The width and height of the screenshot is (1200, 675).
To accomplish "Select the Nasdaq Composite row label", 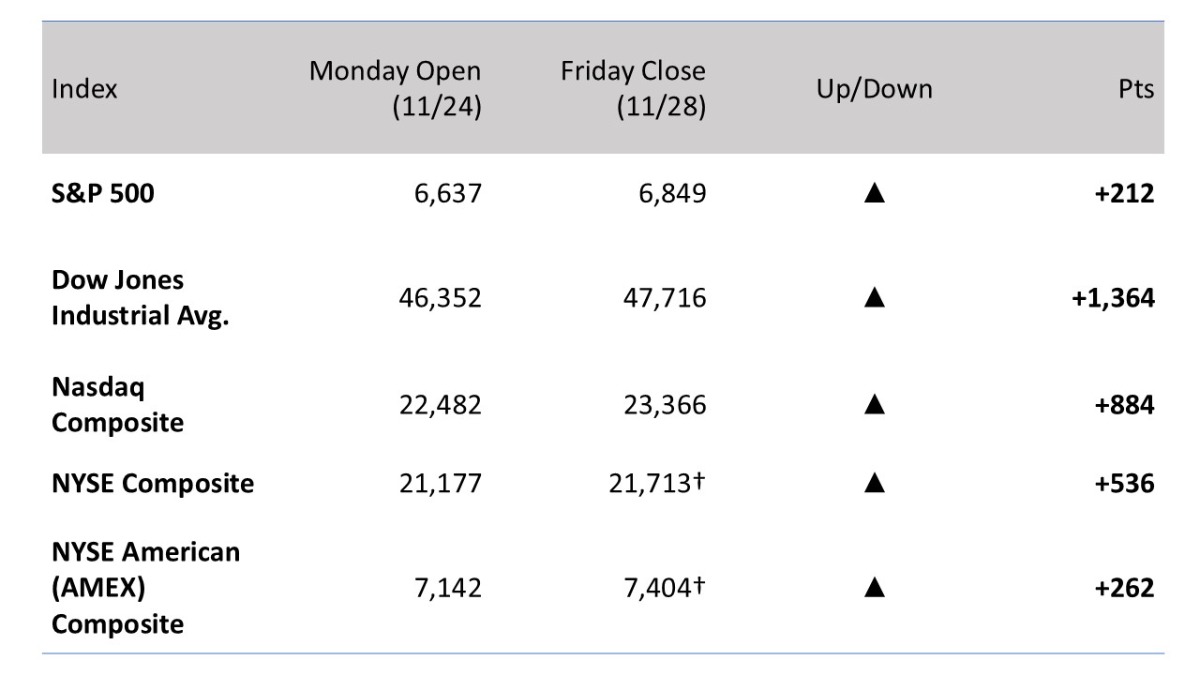I will (118, 405).
